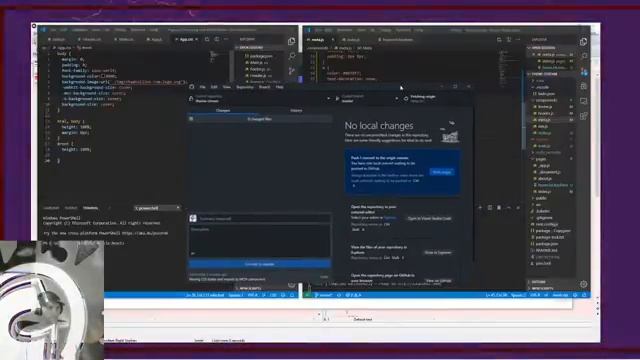The image size is (640, 360).
Task: Open File menu in GitHub Desktop
Action: [x=202, y=87]
